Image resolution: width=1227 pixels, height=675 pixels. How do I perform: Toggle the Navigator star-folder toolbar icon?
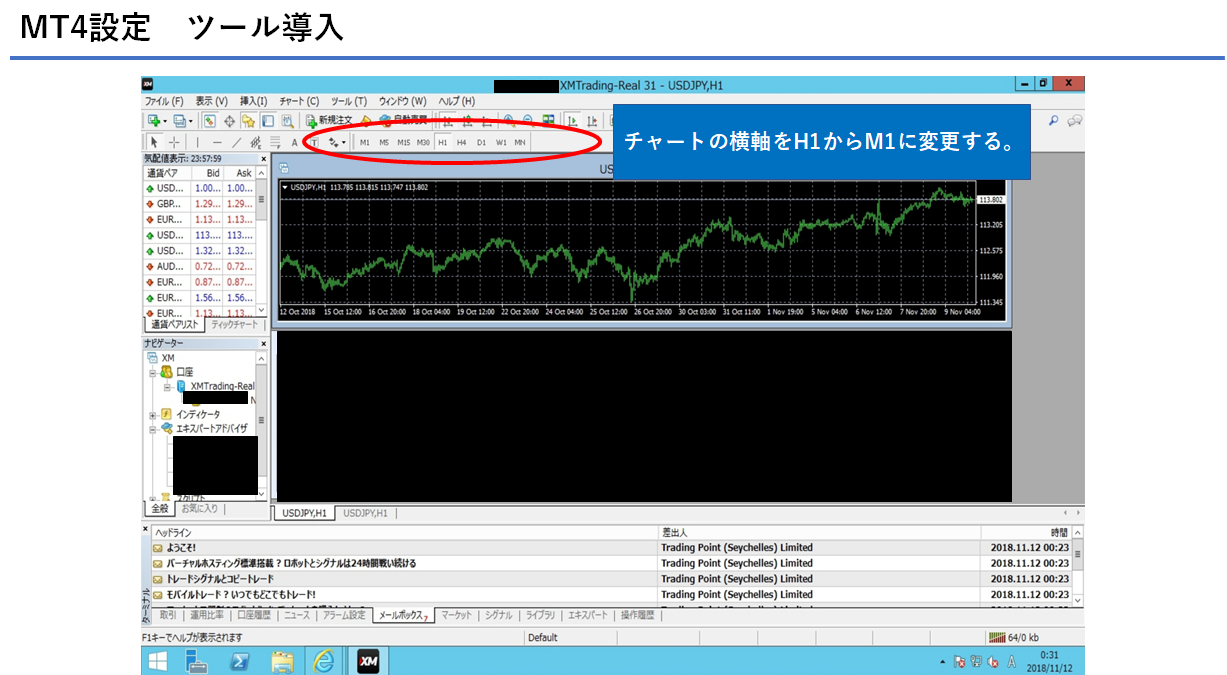click(x=248, y=121)
